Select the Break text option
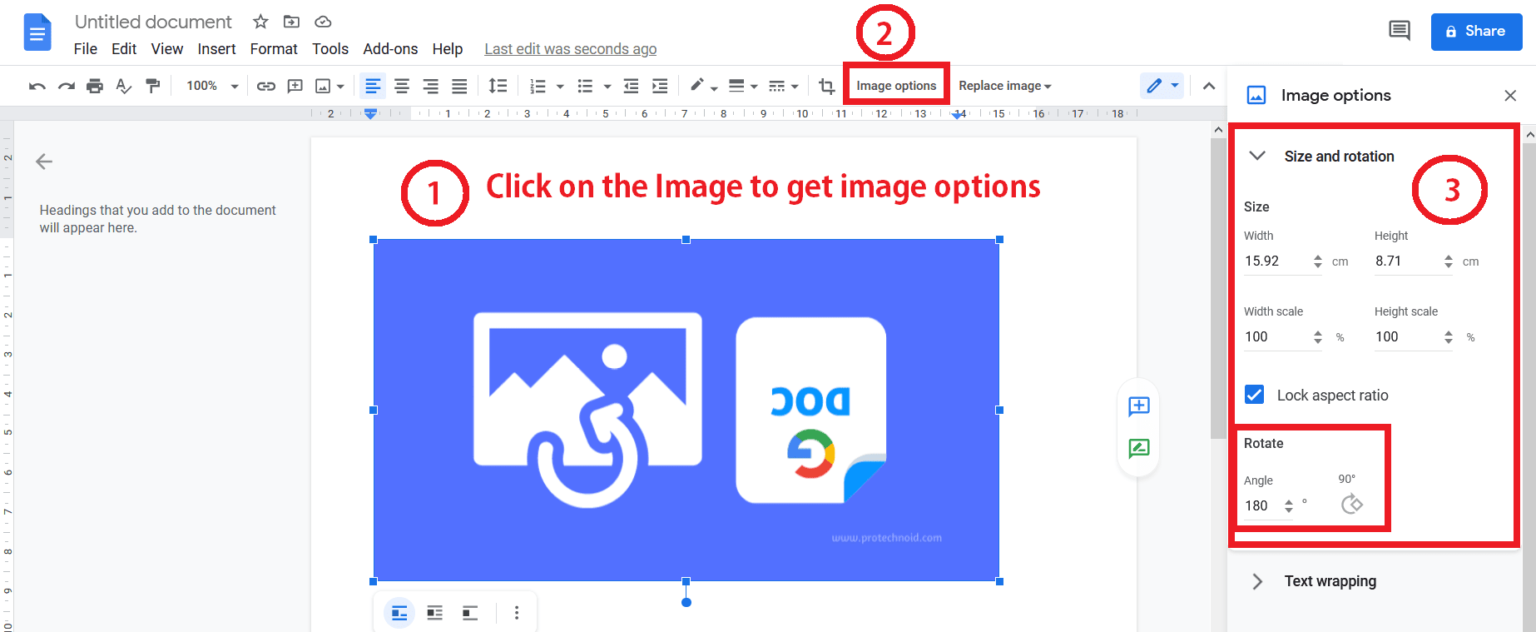The height and width of the screenshot is (632, 1536). [x=469, y=612]
